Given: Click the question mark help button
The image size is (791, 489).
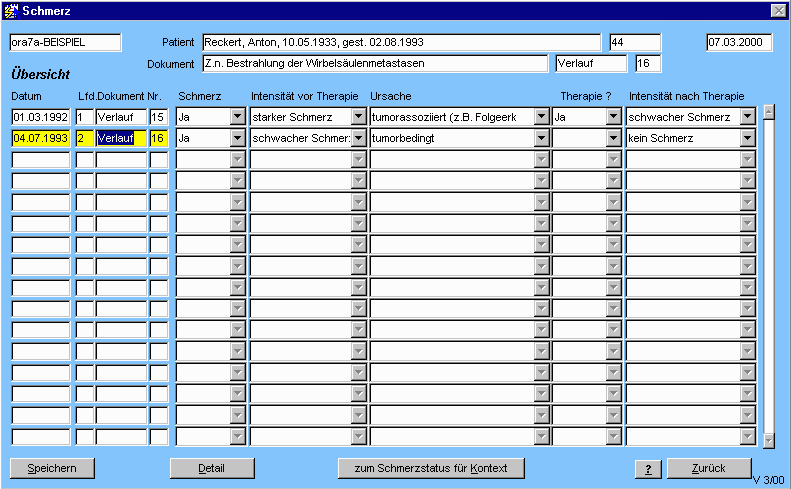Looking at the screenshot, I should tap(648, 469).
